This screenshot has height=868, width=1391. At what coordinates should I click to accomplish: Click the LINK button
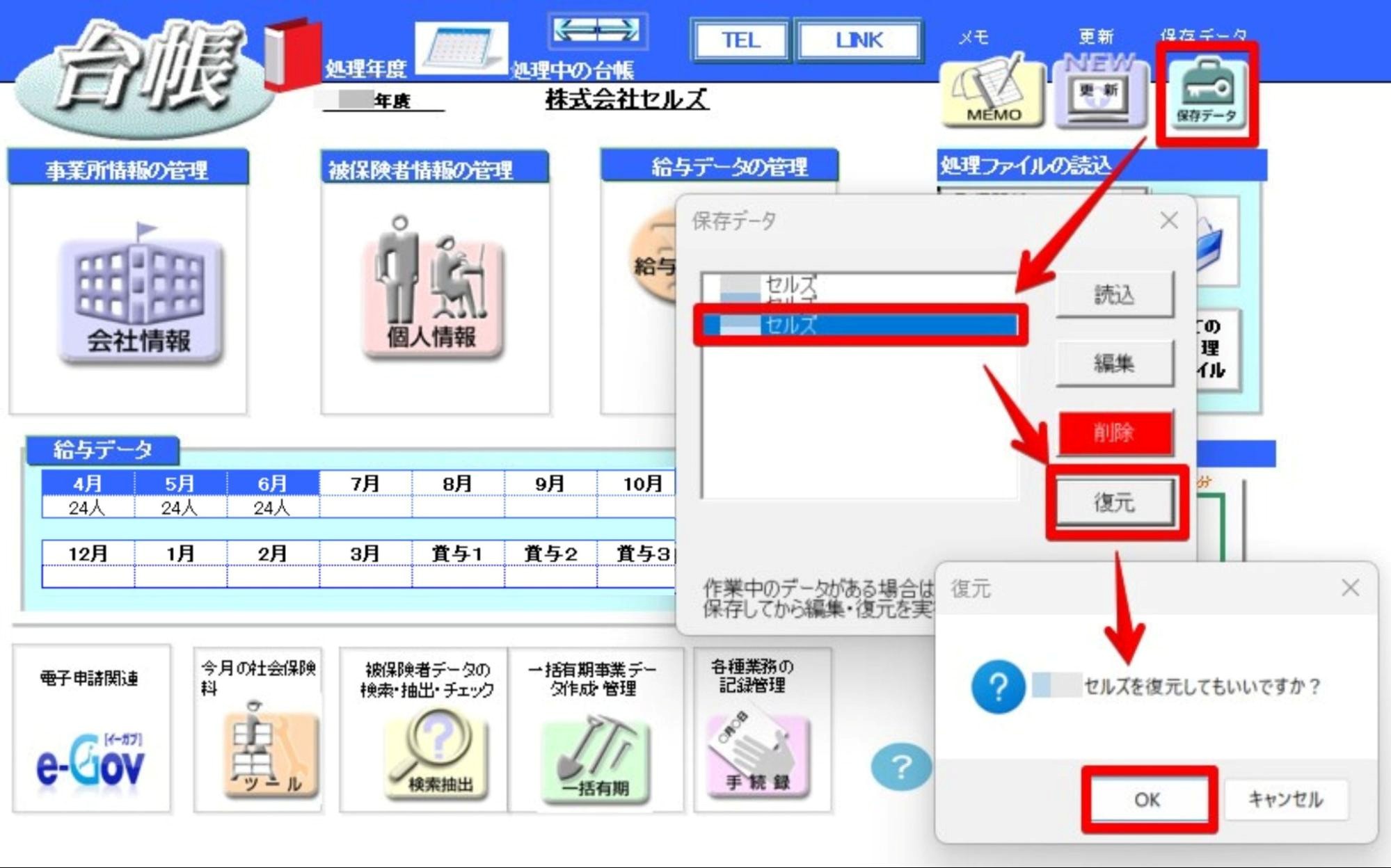coord(859,40)
